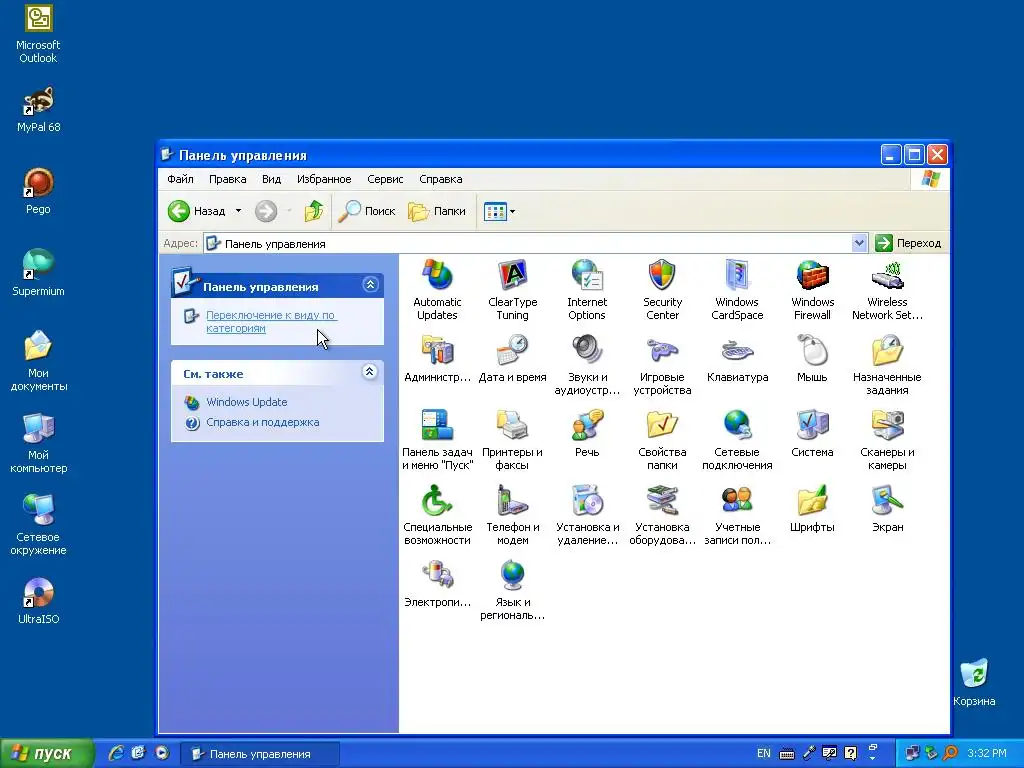The image size is (1024, 768).
Task: Open Мой компьютер desktop icon
Action: [38, 443]
